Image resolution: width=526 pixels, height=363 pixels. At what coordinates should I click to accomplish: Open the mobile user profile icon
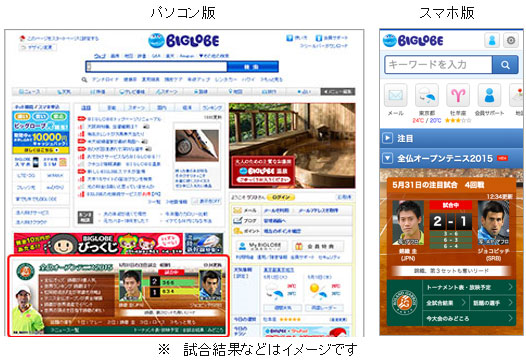click(492, 41)
